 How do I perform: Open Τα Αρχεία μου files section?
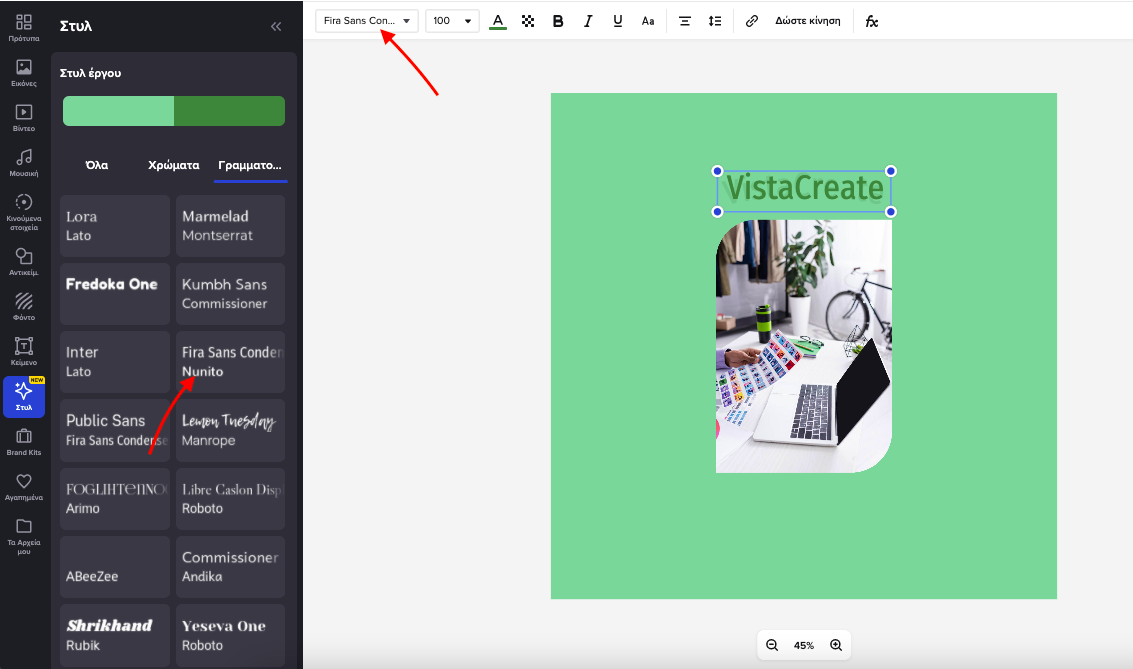point(24,536)
